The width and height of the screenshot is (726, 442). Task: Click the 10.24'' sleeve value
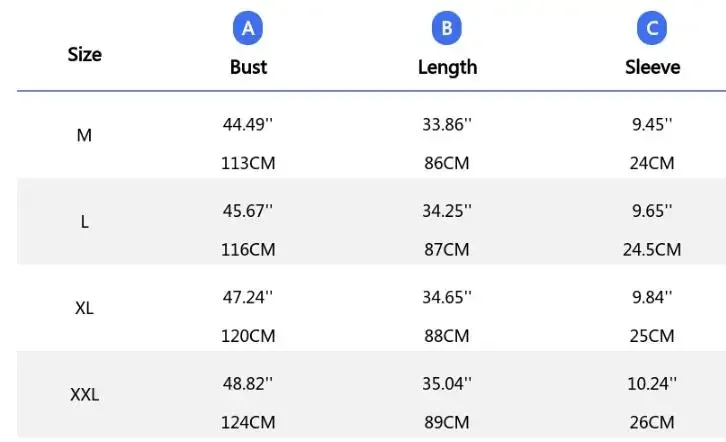coord(652,383)
